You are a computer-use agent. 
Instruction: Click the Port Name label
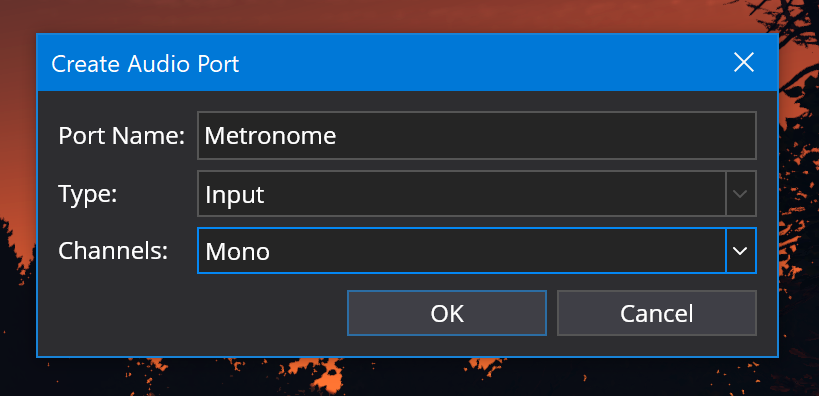click(121, 136)
